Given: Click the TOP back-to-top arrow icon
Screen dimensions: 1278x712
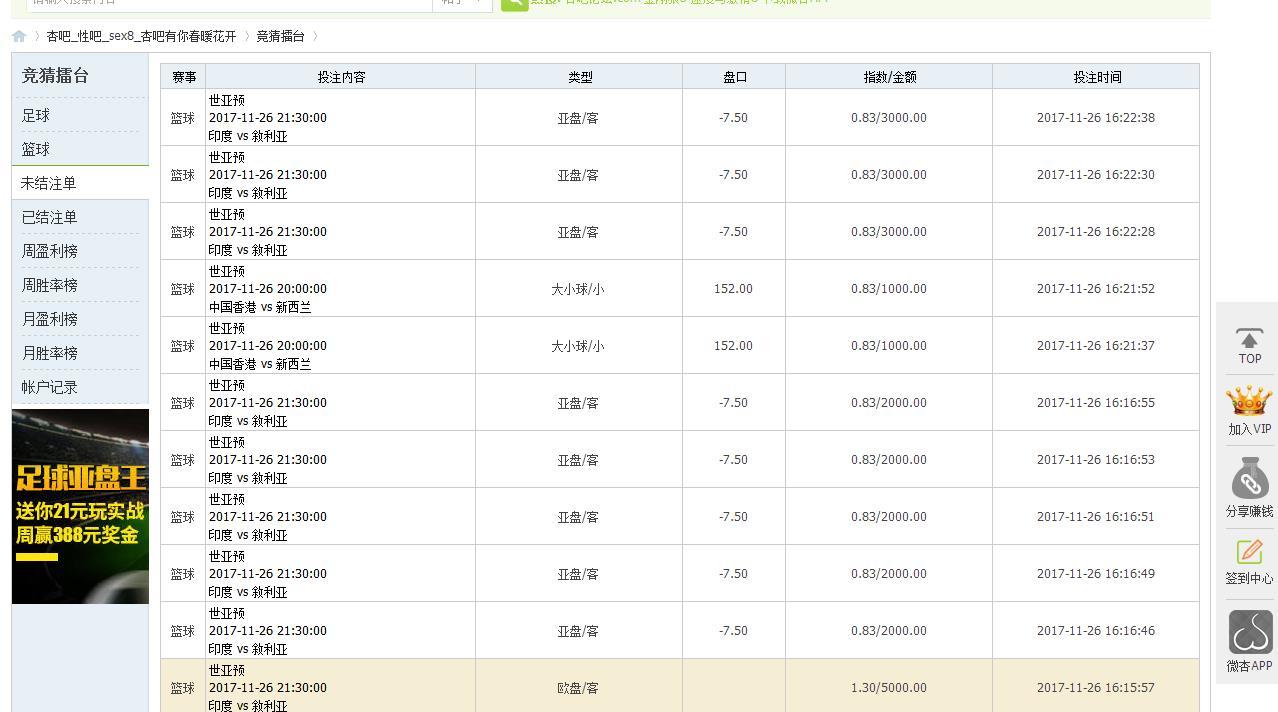Looking at the screenshot, I should click(x=1249, y=340).
